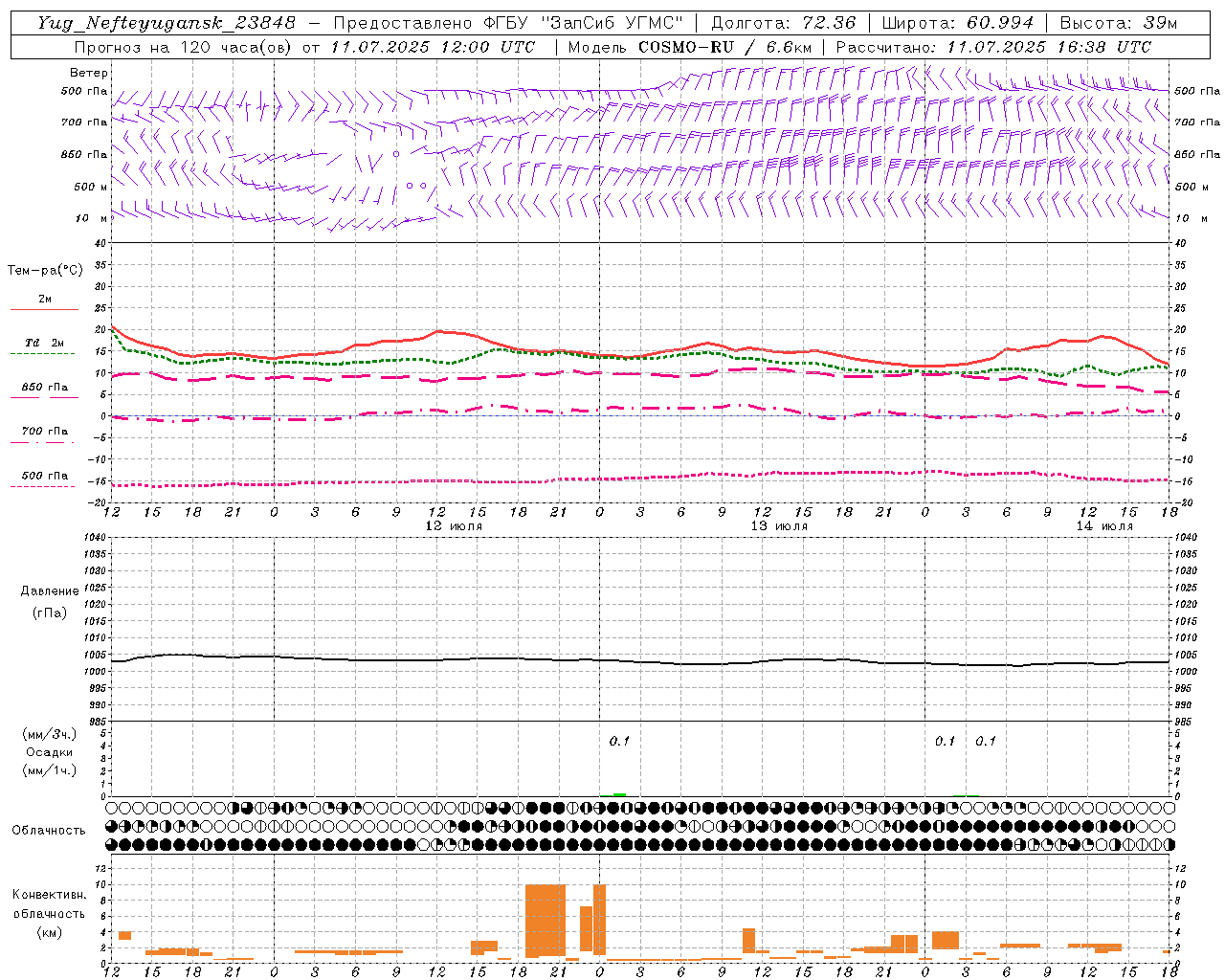The image size is (1225, 980).
Task: Click the dotted '500 гПа' temperature legend line
Action: point(42,486)
